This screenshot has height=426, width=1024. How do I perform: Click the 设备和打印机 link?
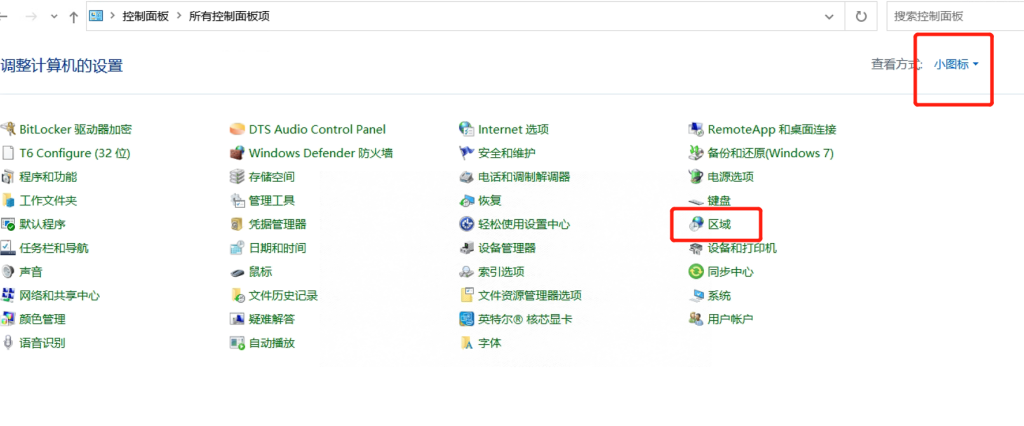click(742, 248)
